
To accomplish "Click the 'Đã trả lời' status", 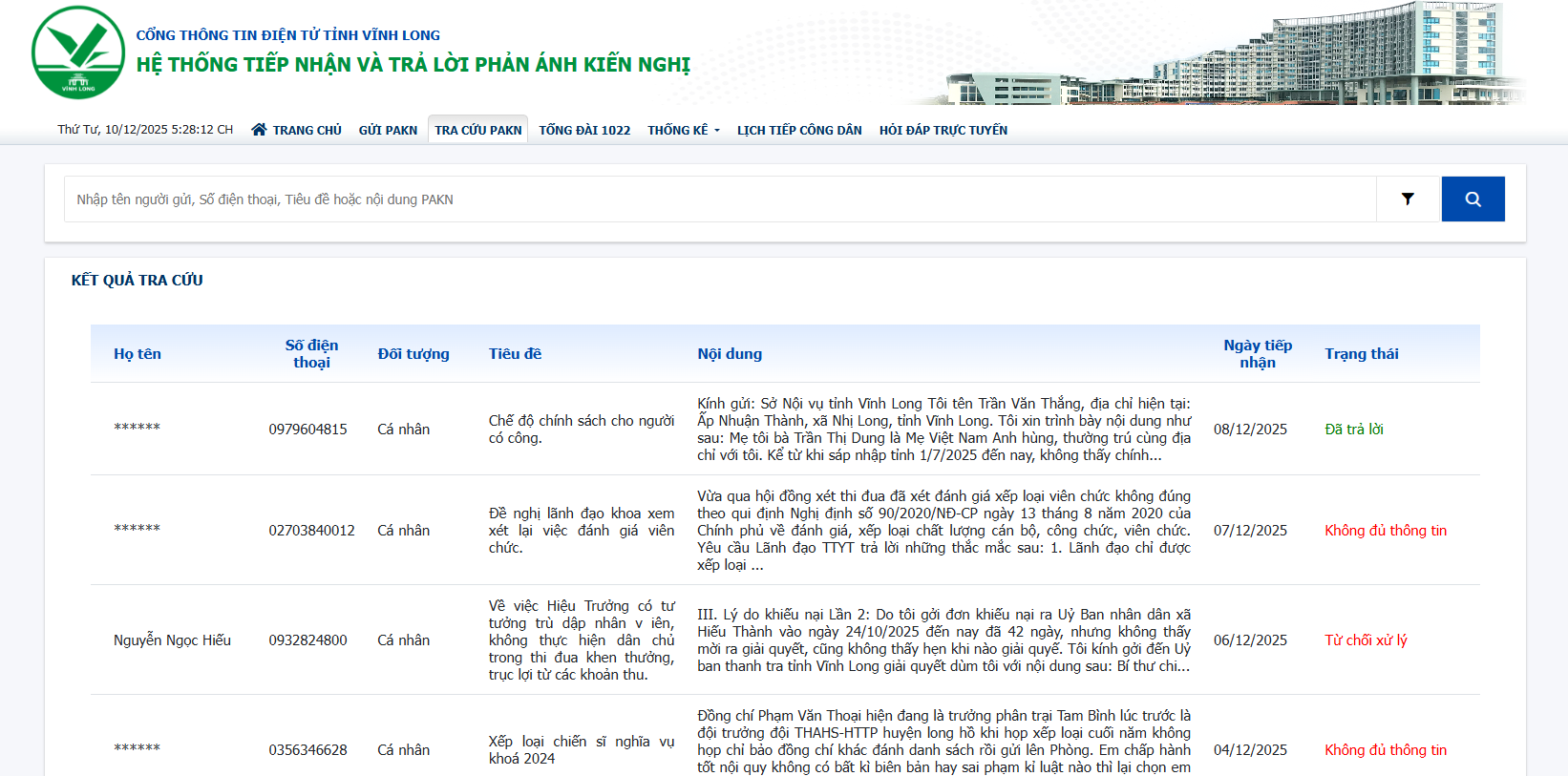I will click(x=1353, y=429).
